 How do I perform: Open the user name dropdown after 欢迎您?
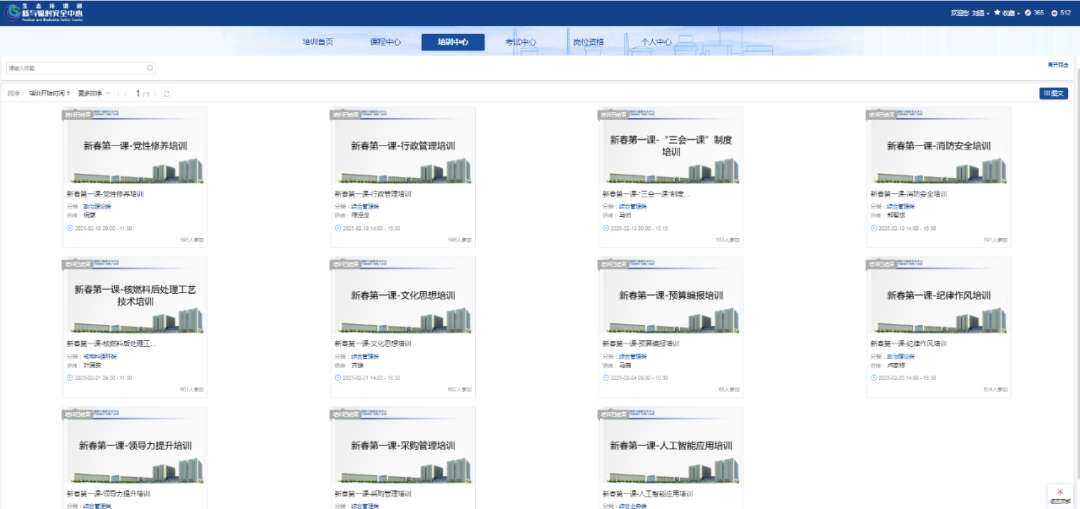pyautogui.click(x=979, y=13)
